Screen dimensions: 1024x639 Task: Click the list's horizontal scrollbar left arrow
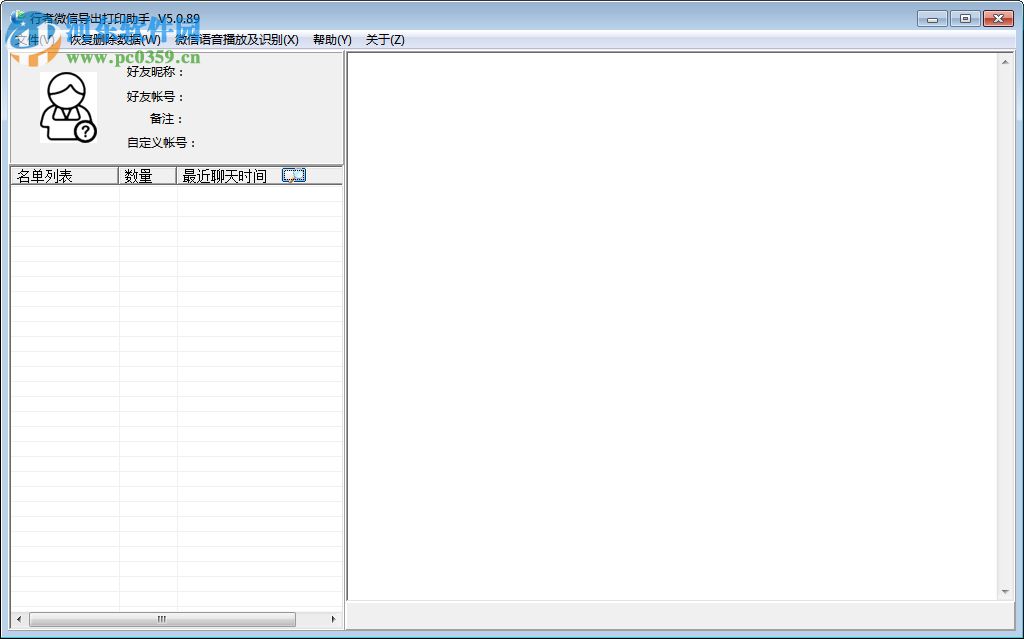pyautogui.click(x=19, y=619)
